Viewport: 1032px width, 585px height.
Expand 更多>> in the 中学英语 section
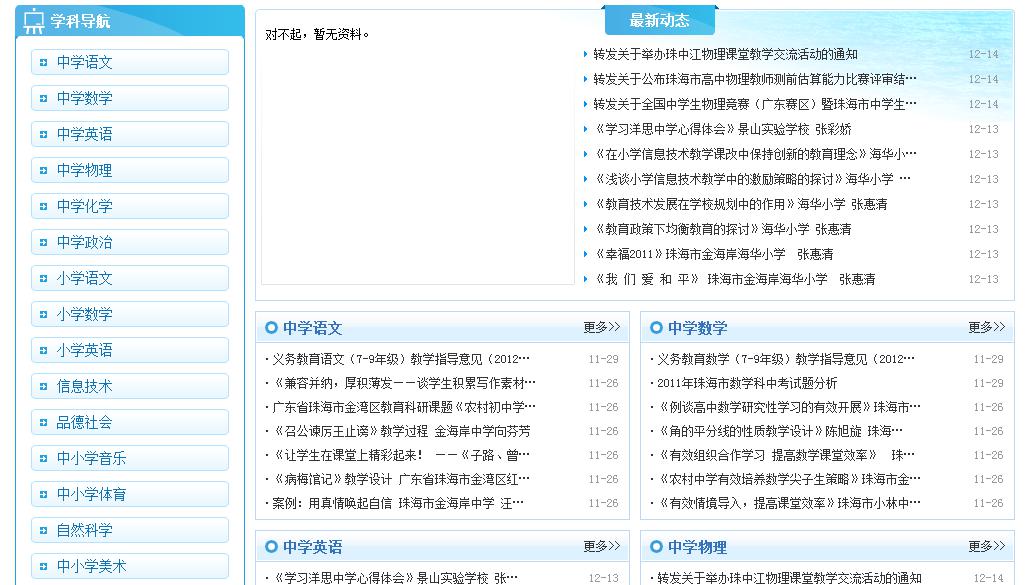pyautogui.click(x=601, y=546)
